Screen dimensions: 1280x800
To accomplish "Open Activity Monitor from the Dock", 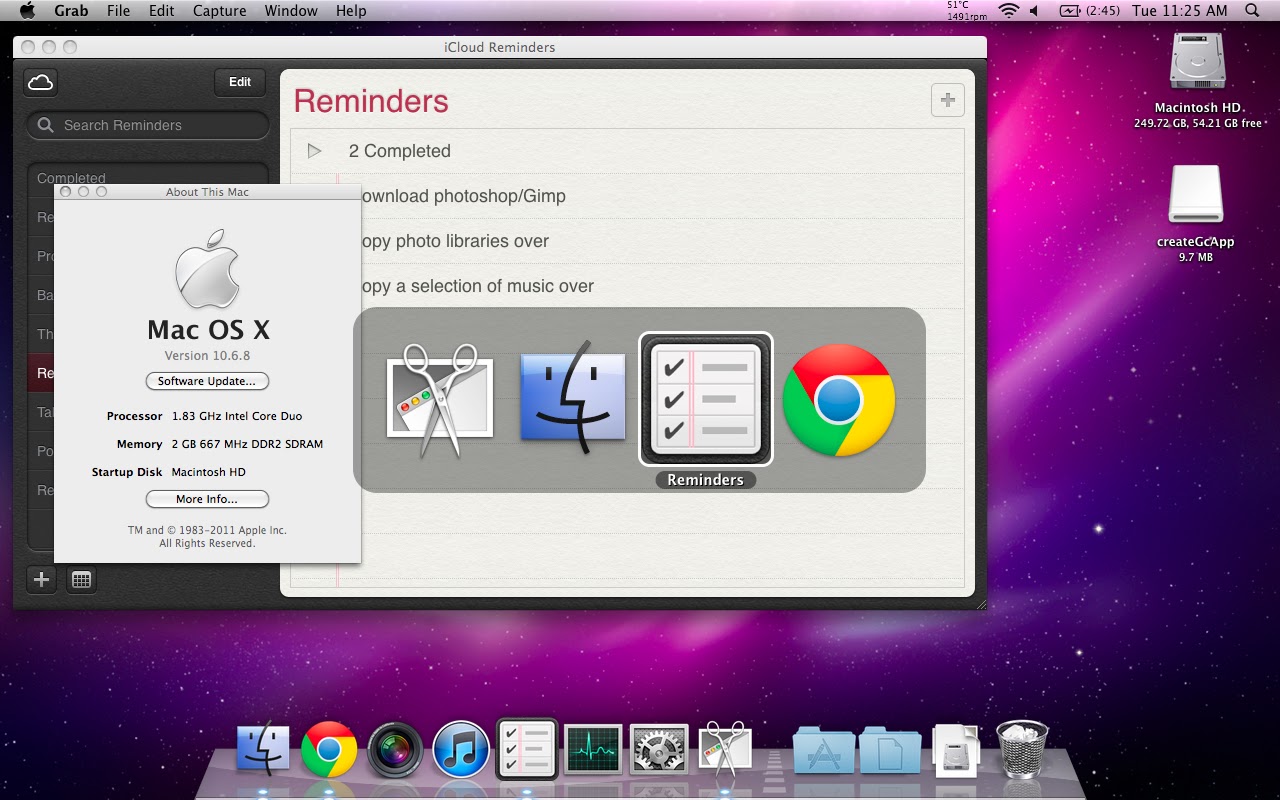I will (x=593, y=750).
